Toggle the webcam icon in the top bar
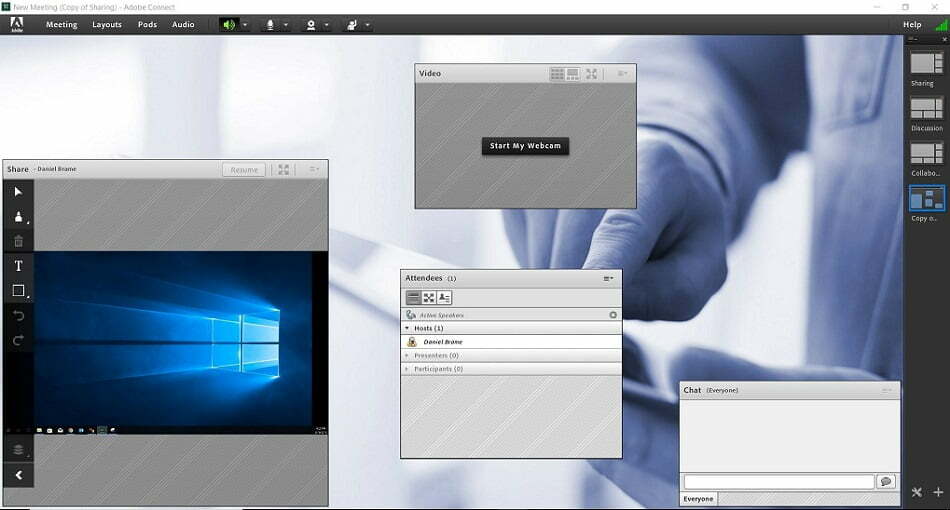950x510 pixels. 311,25
